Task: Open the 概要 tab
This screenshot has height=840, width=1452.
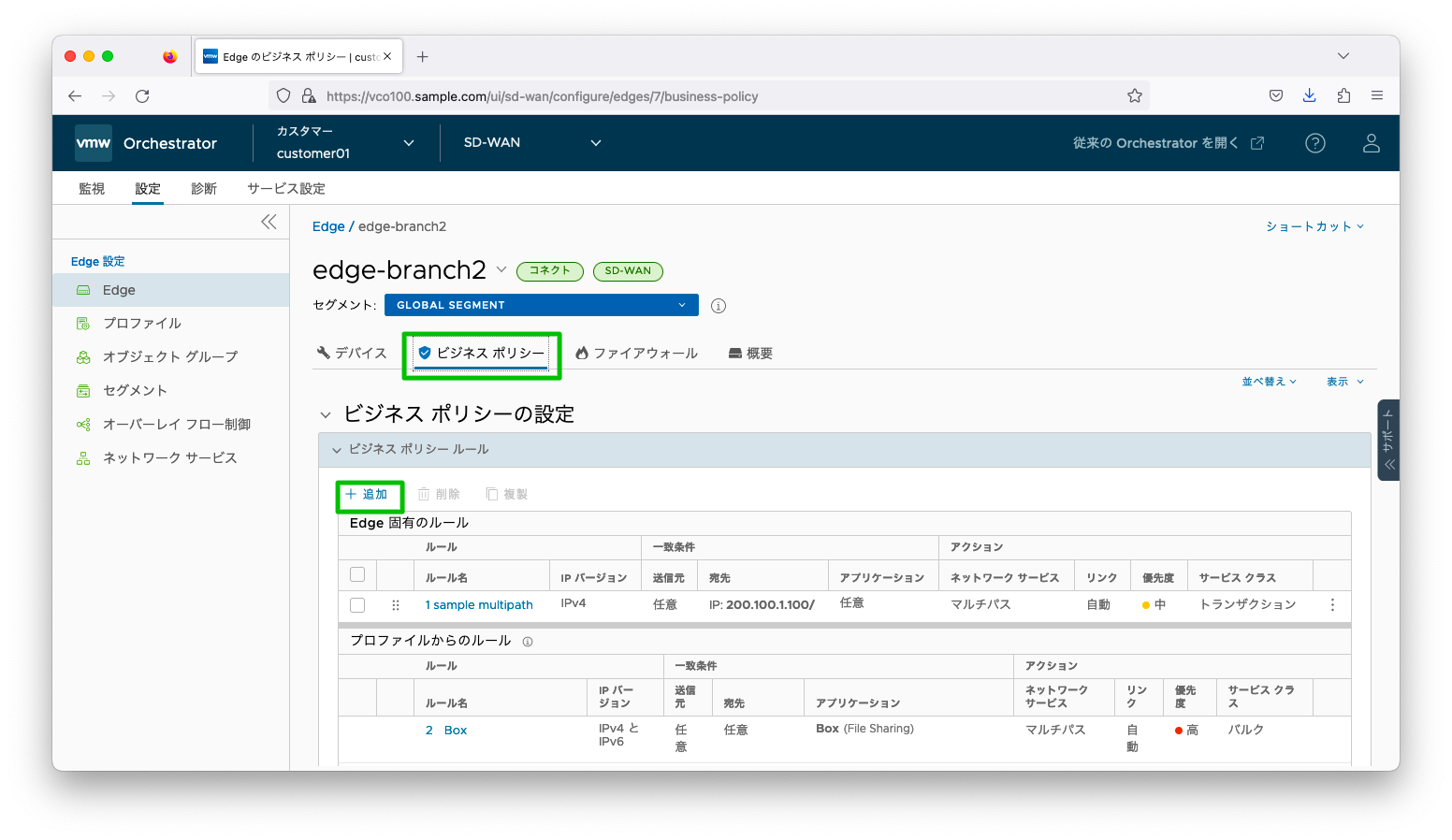Action: point(750,353)
